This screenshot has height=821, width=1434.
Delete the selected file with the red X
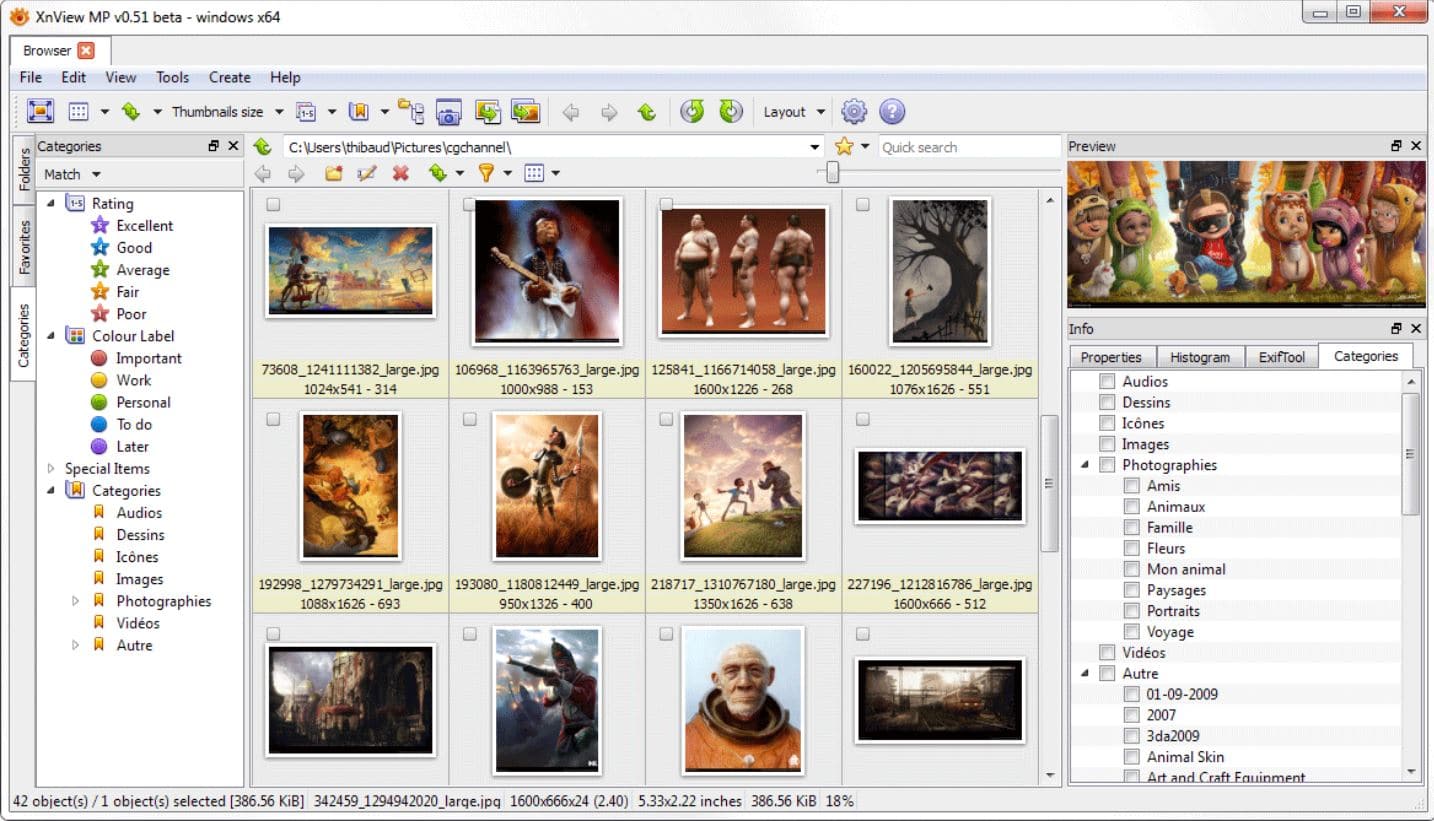399,172
